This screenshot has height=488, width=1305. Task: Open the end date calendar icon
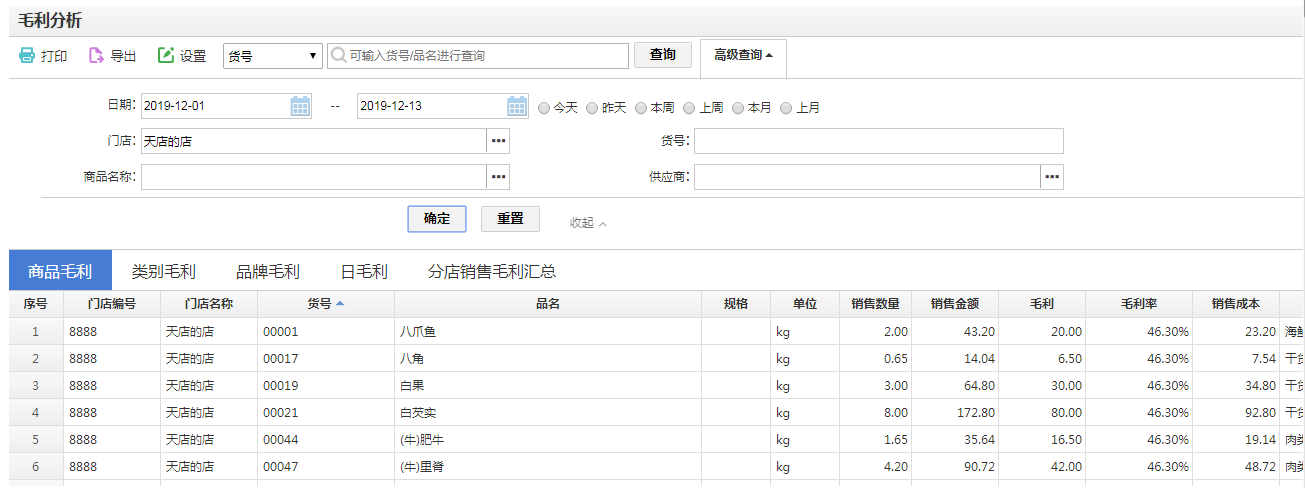pyautogui.click(x=517, y=106)
